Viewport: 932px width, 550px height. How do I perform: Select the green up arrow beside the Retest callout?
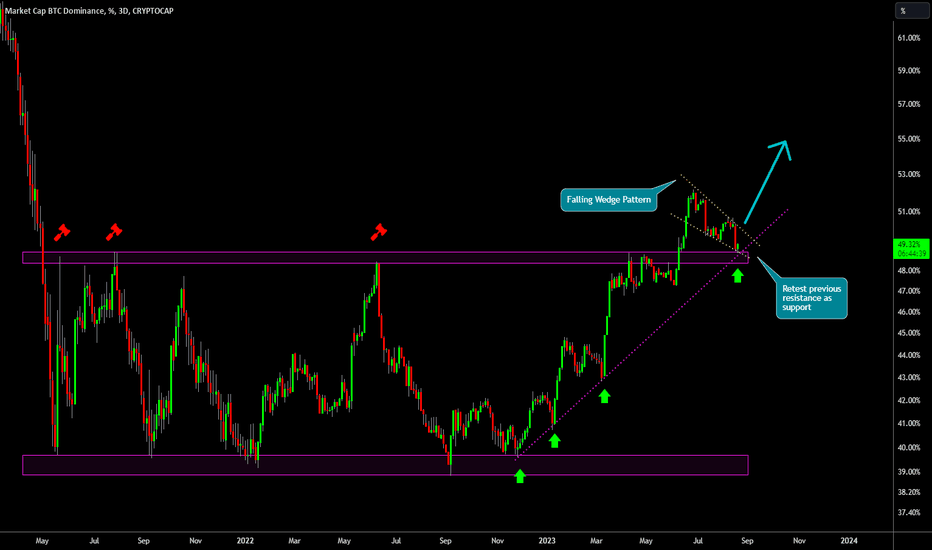click(738, 276)
